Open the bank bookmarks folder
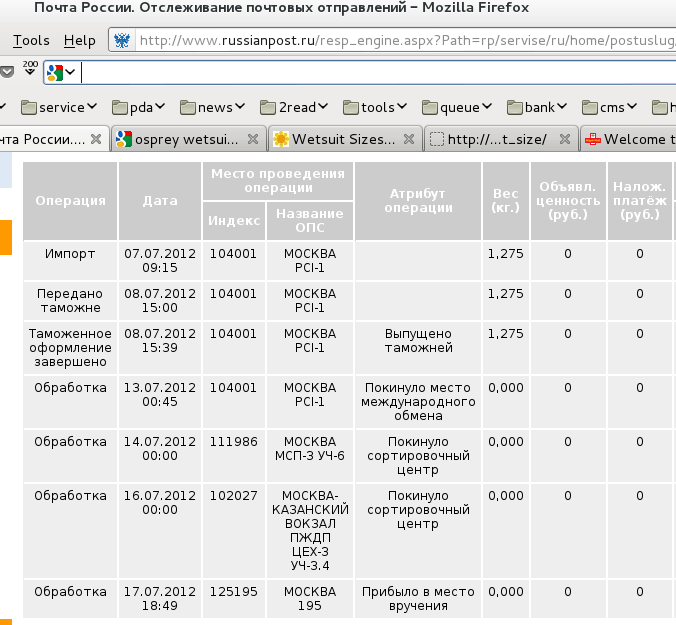This screenshot has width=676, height=625. (537, 107)
